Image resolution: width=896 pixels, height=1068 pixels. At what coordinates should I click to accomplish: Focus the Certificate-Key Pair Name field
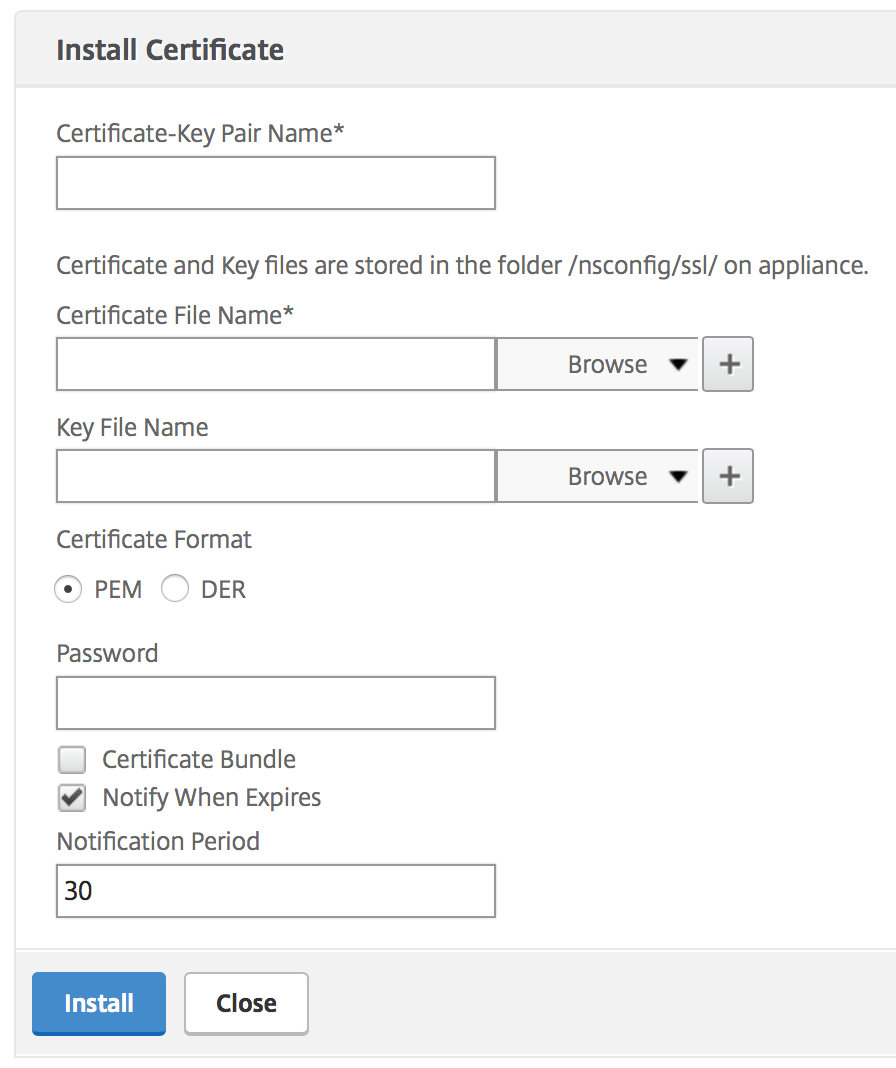coord(275,183)
